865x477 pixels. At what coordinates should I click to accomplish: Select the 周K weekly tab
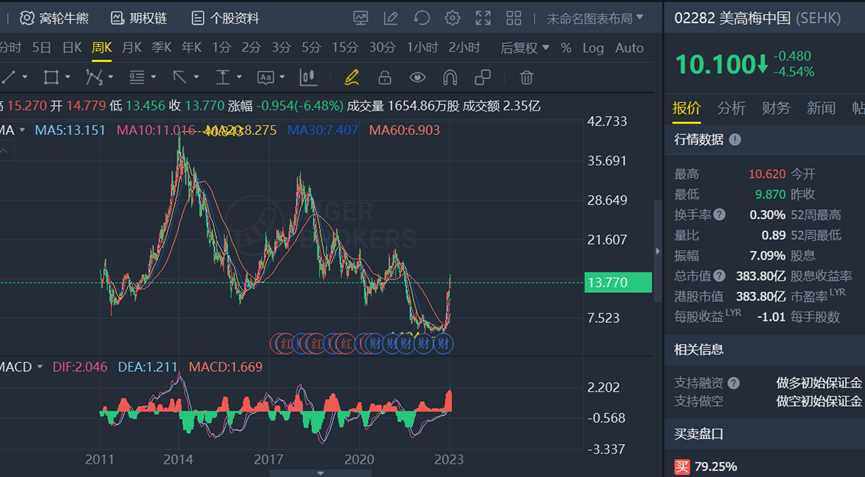point(102,48)
